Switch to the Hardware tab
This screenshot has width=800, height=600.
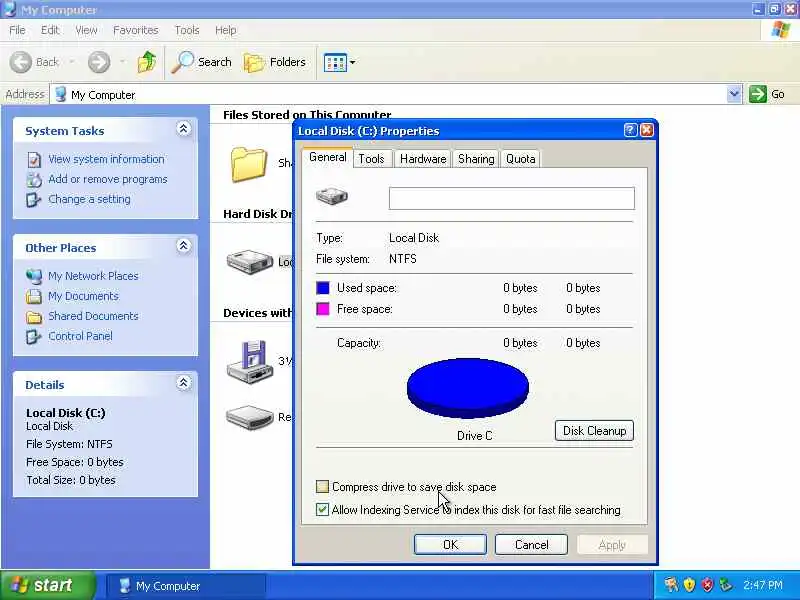tap(423, 159)
